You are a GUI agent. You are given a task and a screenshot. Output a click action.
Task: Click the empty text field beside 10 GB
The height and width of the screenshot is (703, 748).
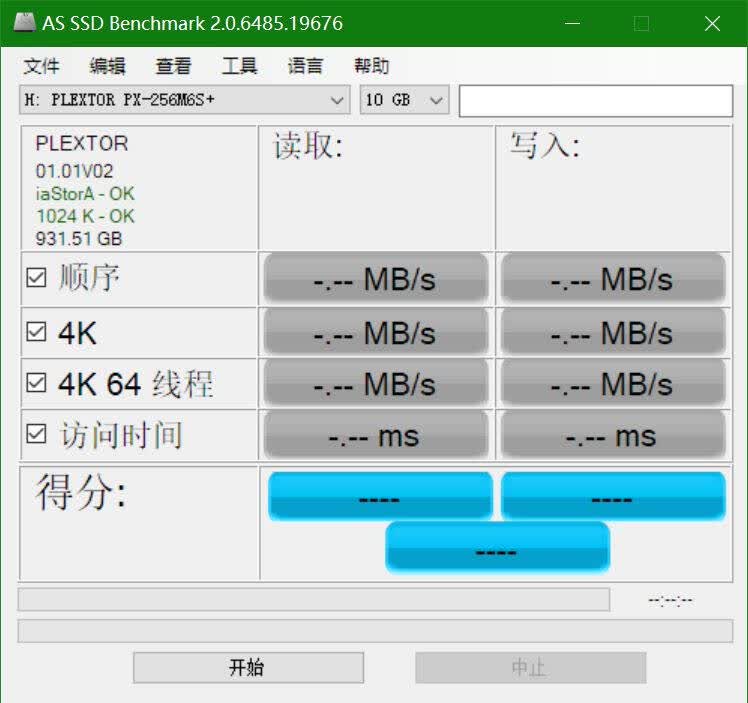596,101
